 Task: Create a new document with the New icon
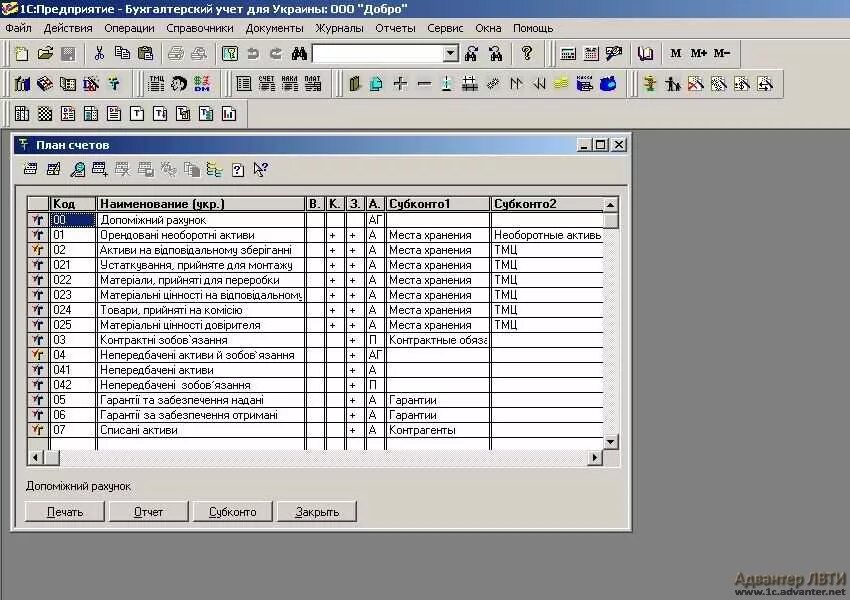[22, 53]
